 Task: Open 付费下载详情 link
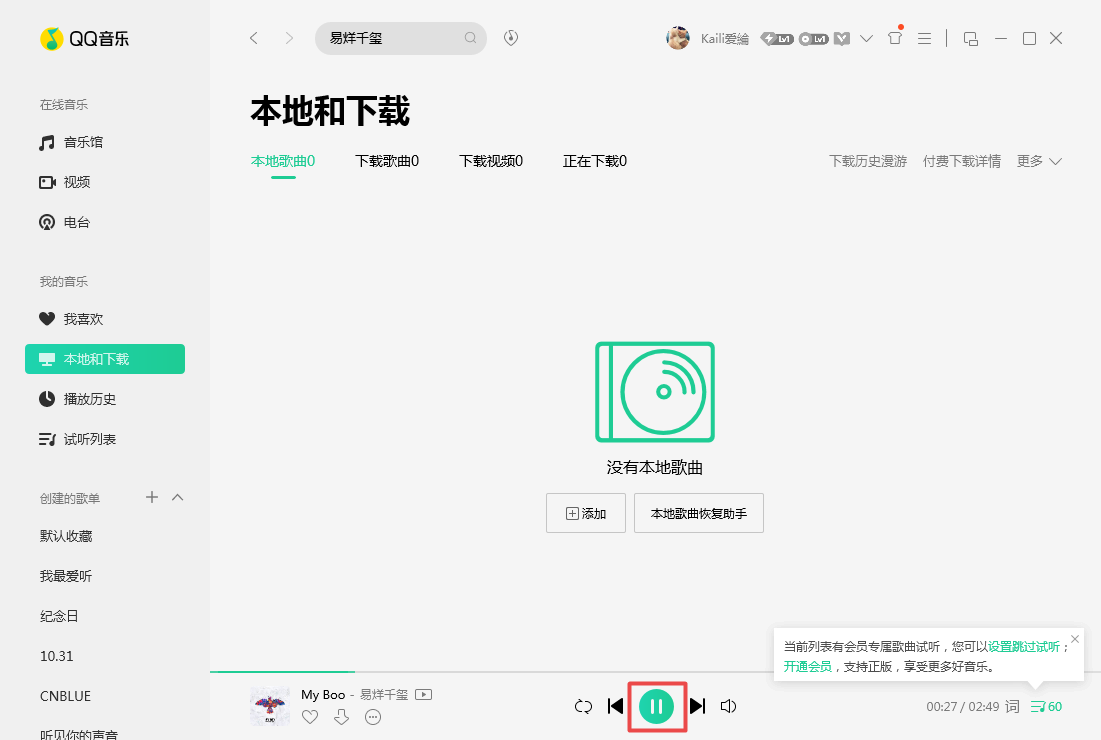(x=962, y=161)
